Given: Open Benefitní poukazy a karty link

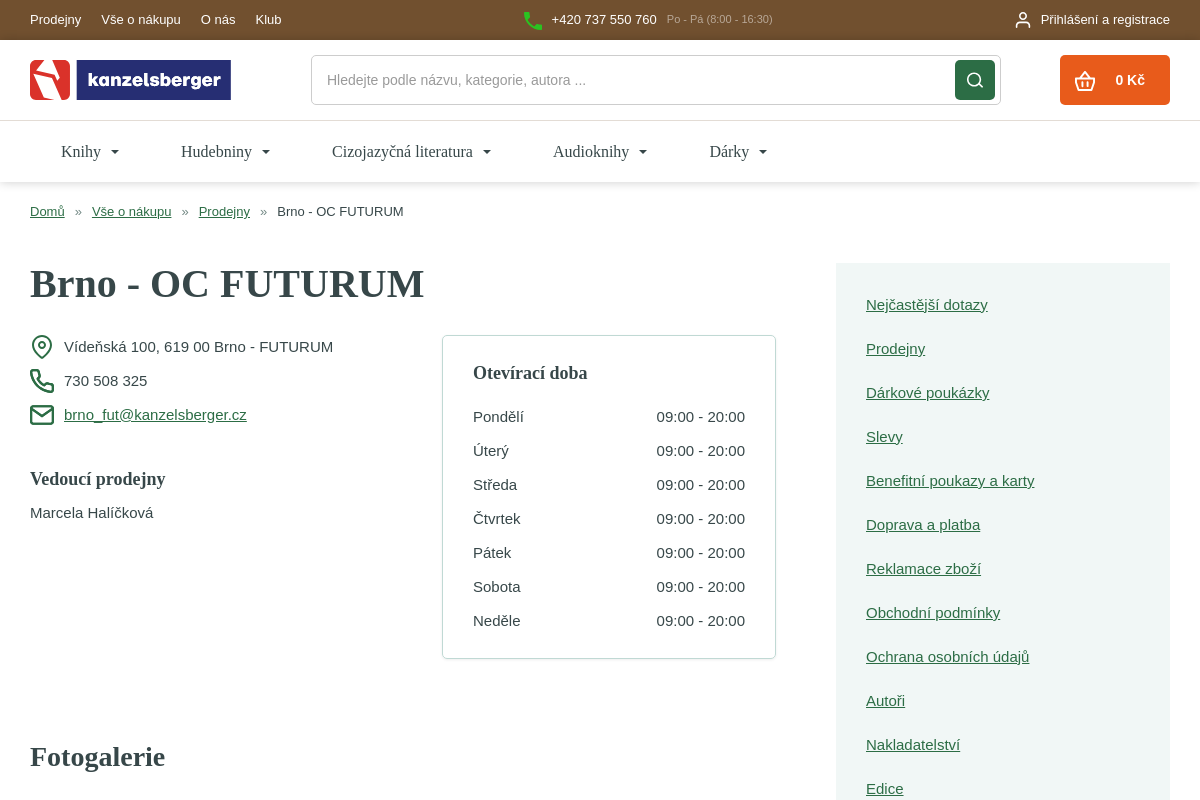Looking at the screenshot, I should (x=950, y=481).
